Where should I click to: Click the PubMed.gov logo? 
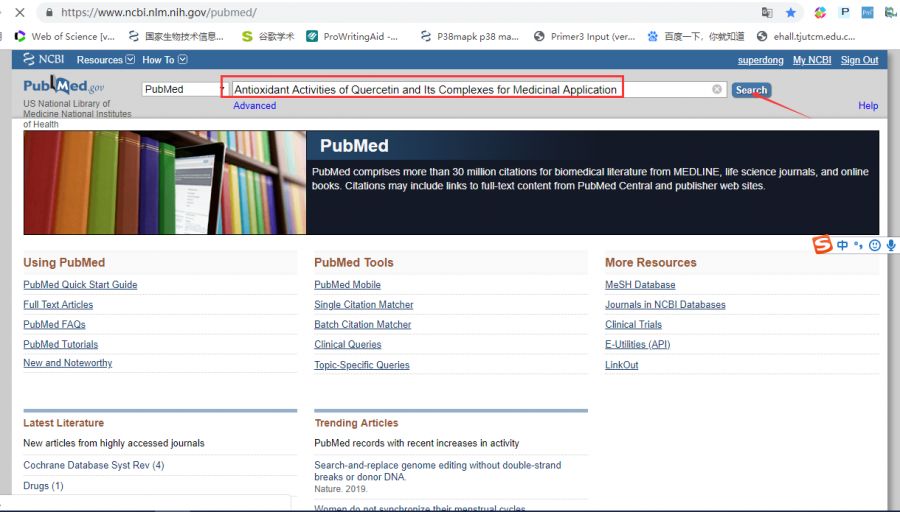(64, 87)
